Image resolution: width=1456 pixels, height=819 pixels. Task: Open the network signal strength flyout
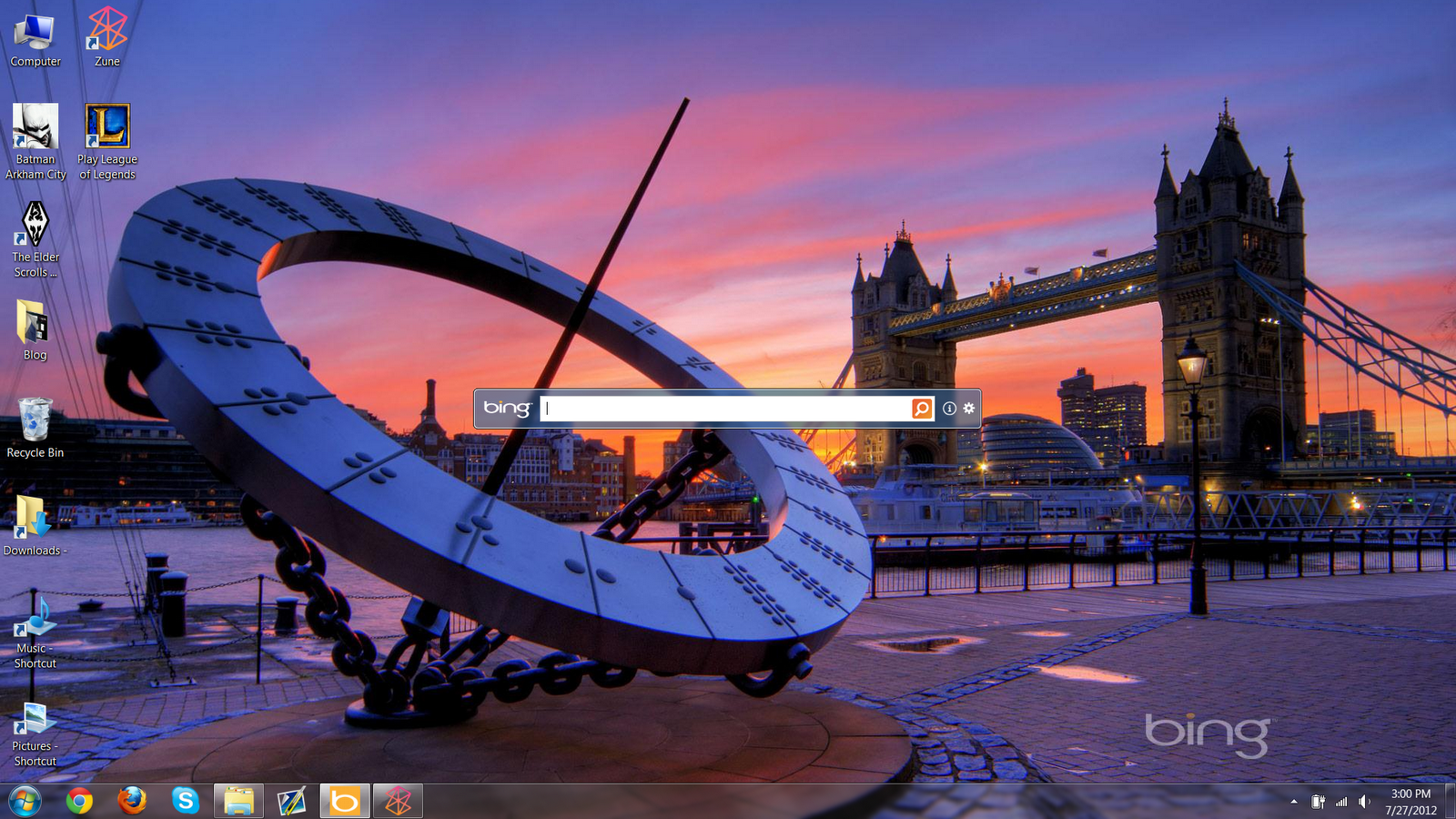pos(1341,802)
